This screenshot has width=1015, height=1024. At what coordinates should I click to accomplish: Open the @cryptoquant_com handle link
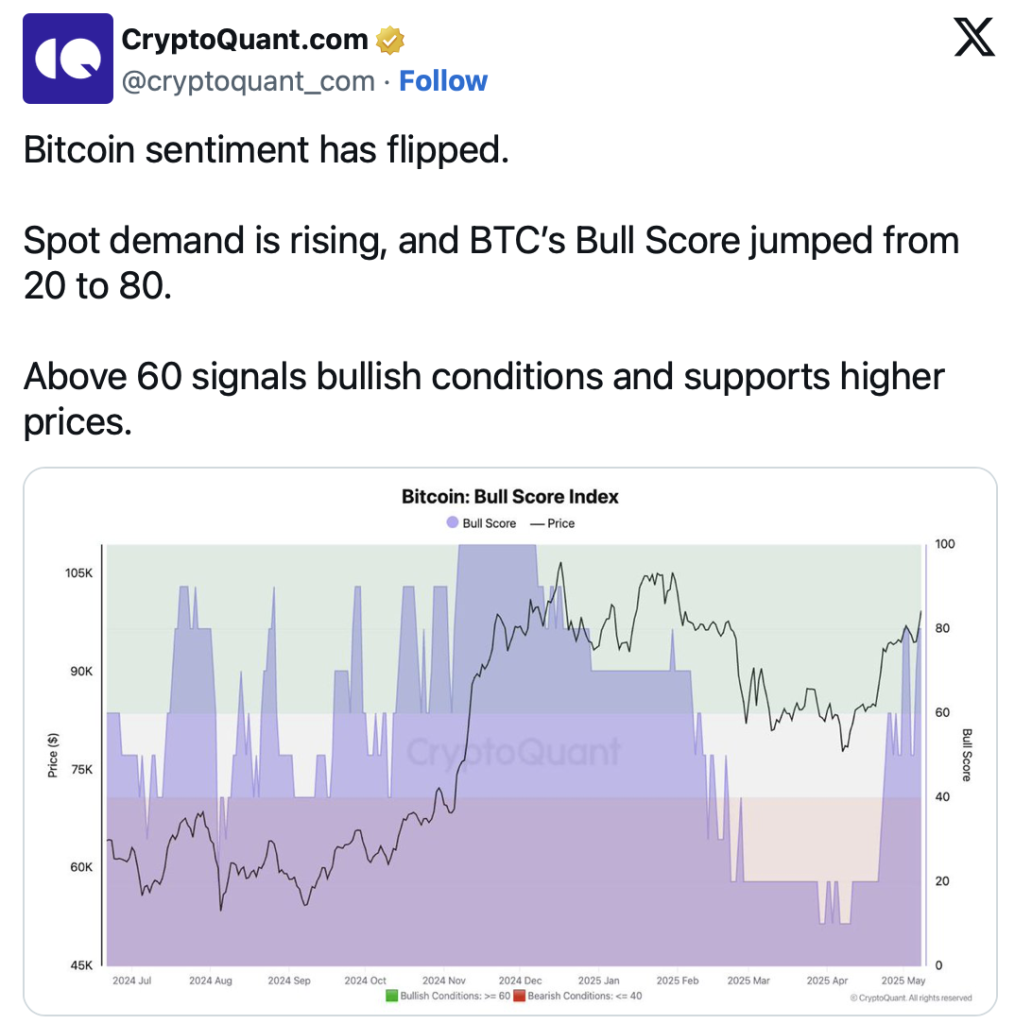pos(248,82)
